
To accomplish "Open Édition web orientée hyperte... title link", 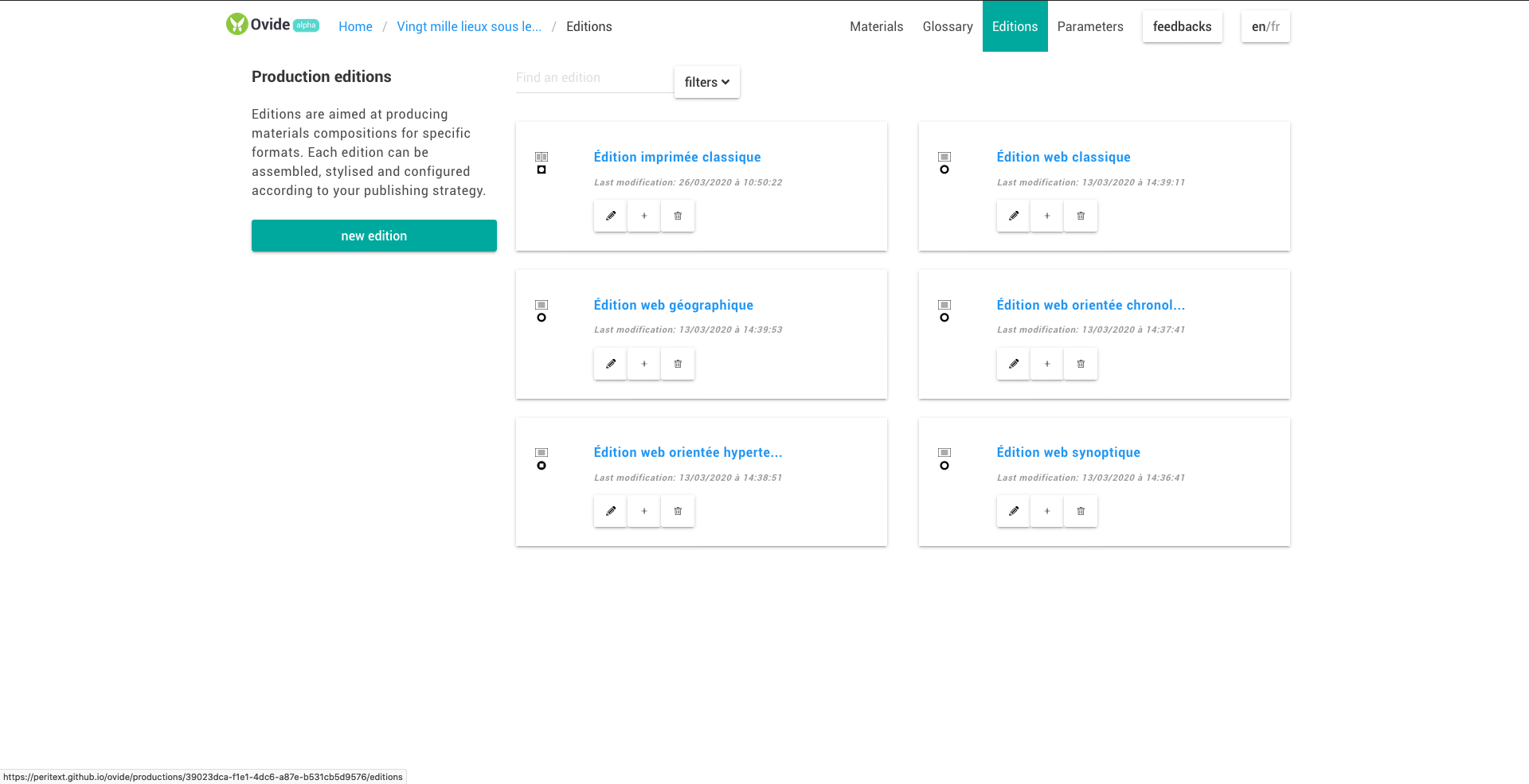I will [688, 452].
